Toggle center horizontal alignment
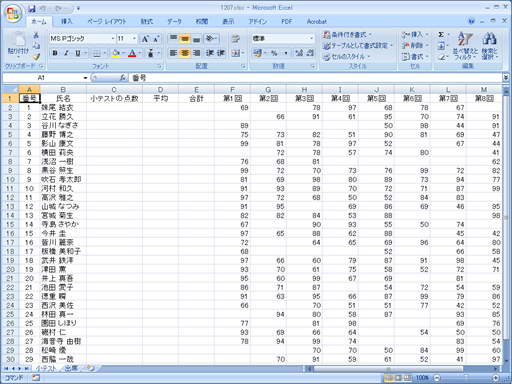 point(185,53)
